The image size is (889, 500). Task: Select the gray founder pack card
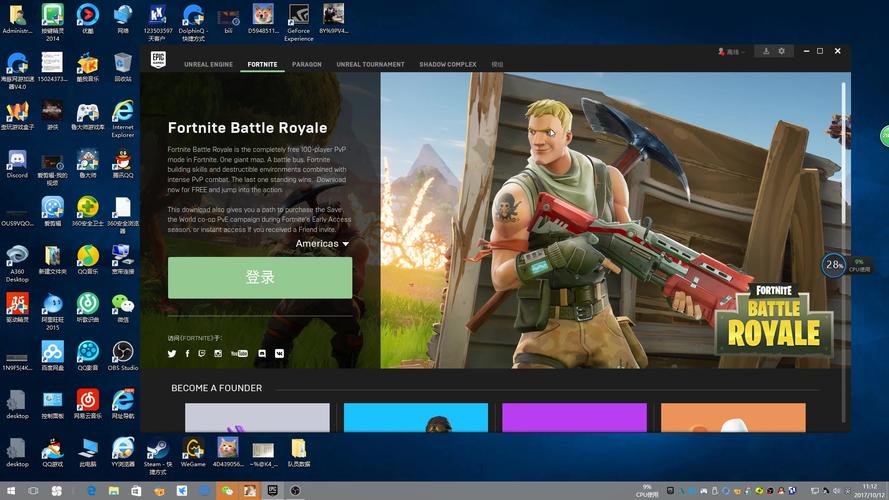pyautogui.click(x=257, y=418)
